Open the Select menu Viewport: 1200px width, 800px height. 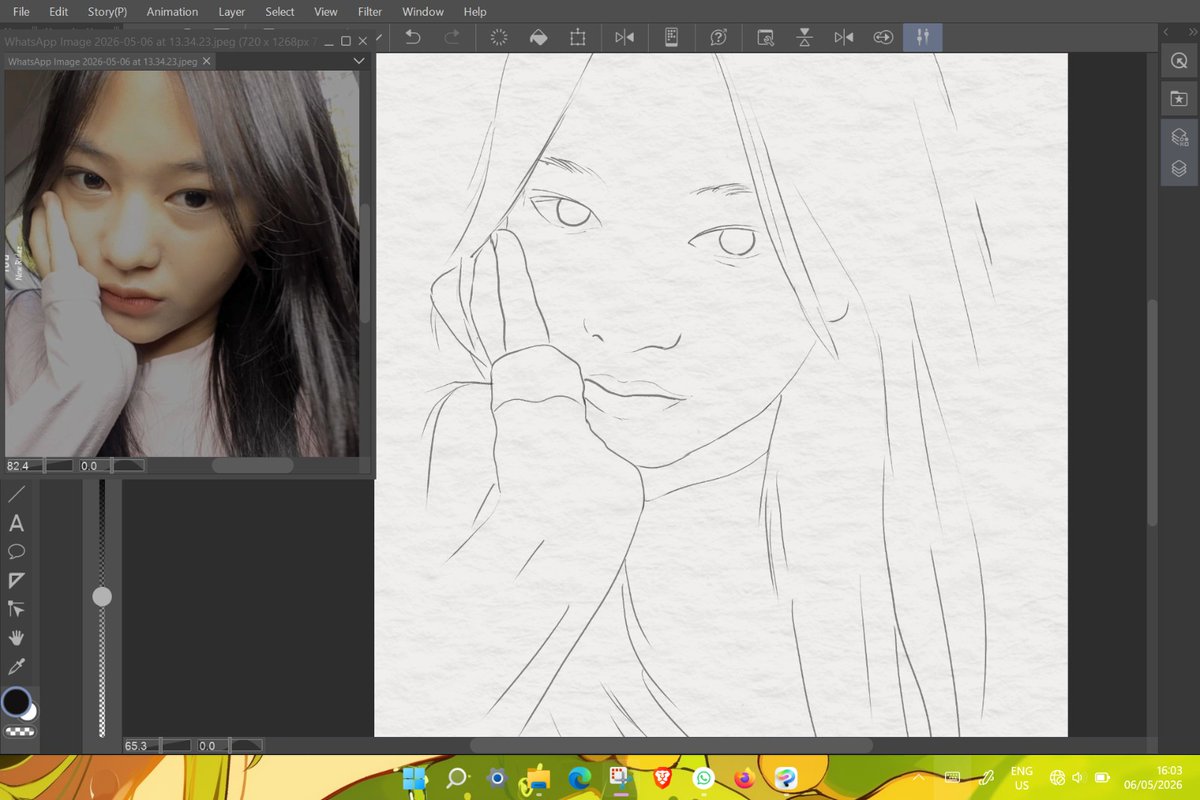coord(280,12)
